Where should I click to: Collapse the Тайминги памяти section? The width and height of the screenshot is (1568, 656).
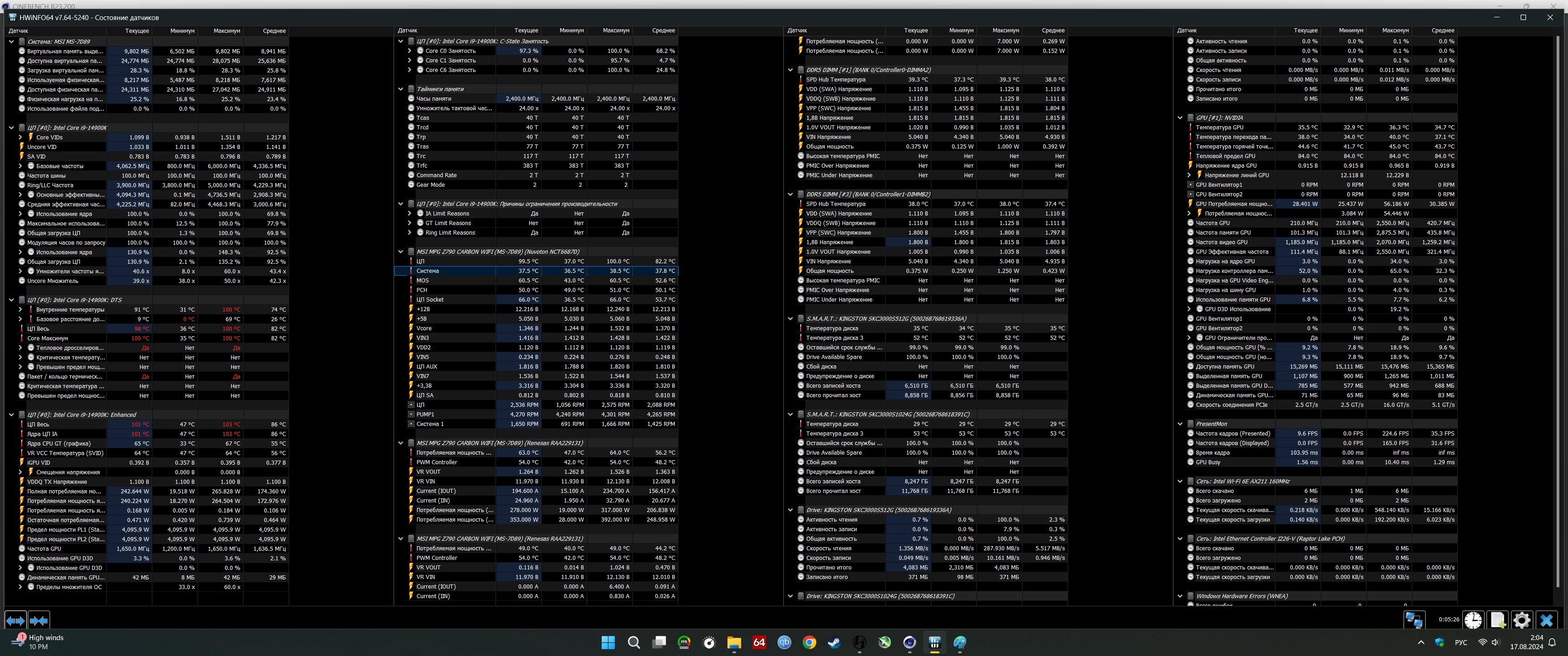pyautogui.click(x=401, y=89)
